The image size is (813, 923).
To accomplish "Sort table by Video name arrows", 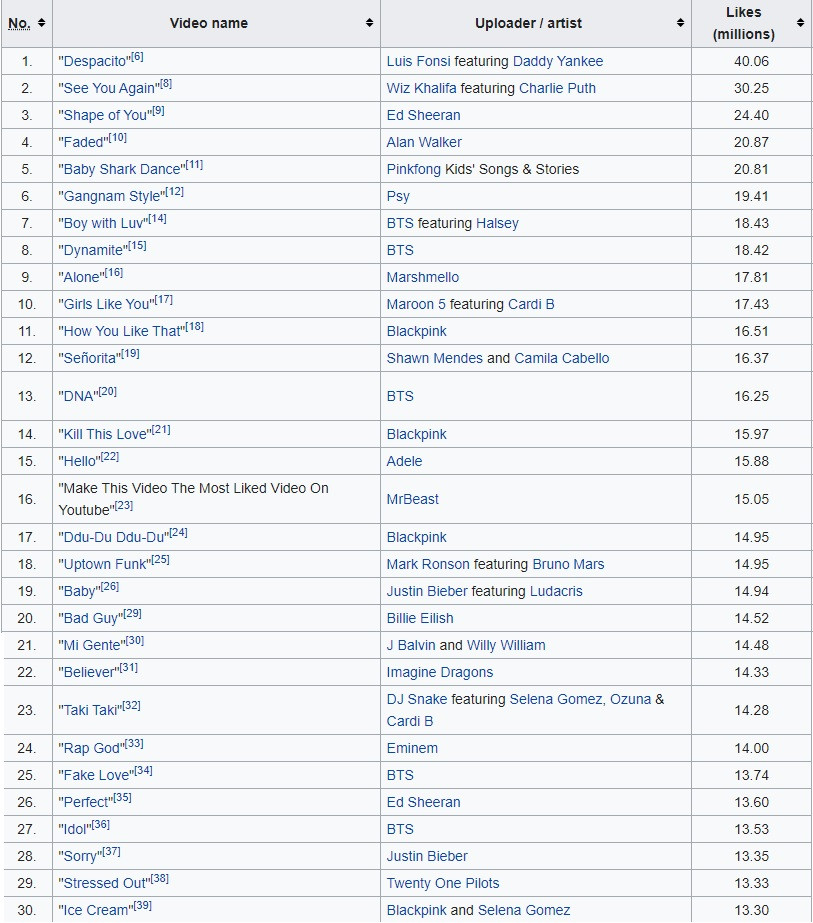I will 369,23.
